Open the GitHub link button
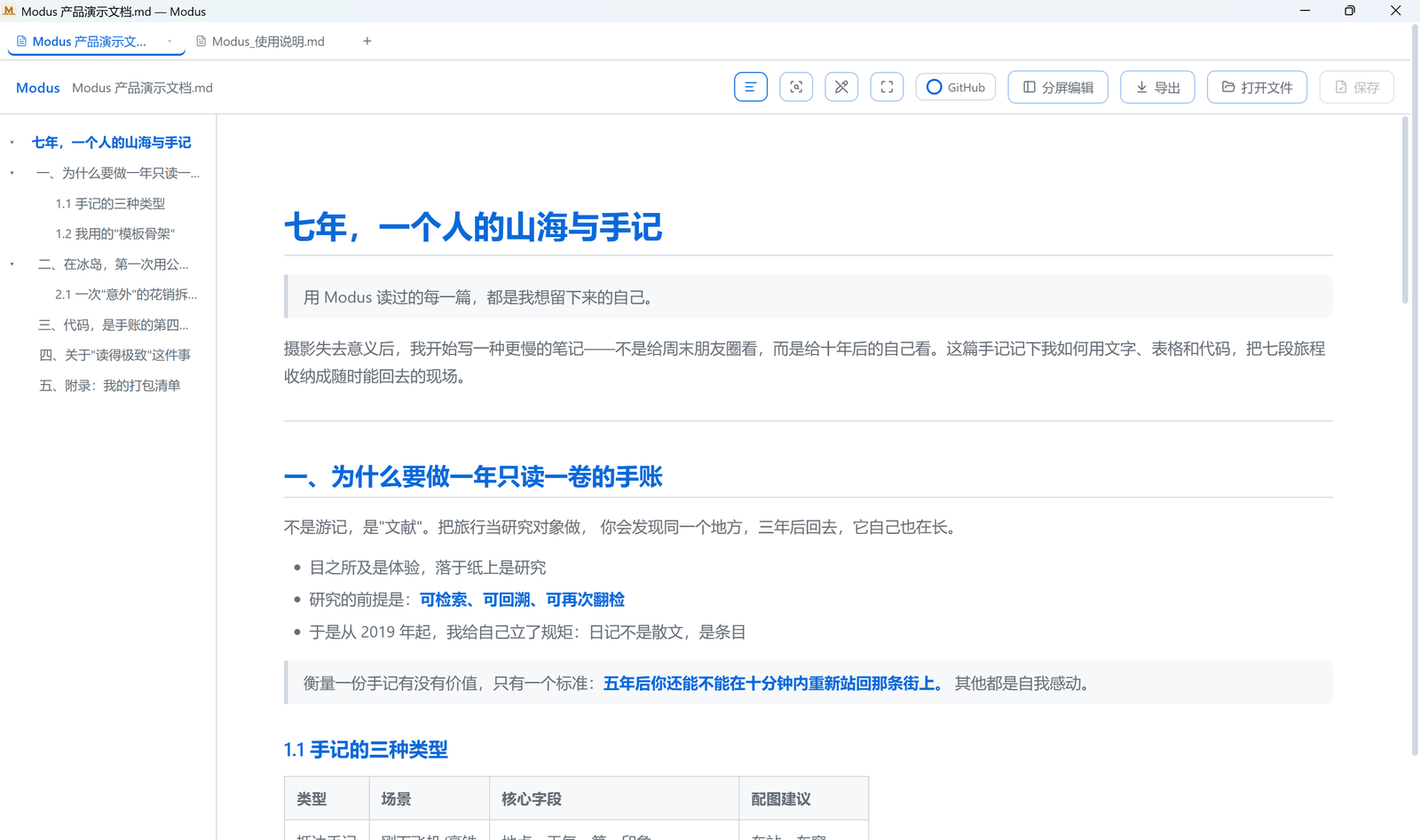1420x840 pixels. (x=956, y=87)
